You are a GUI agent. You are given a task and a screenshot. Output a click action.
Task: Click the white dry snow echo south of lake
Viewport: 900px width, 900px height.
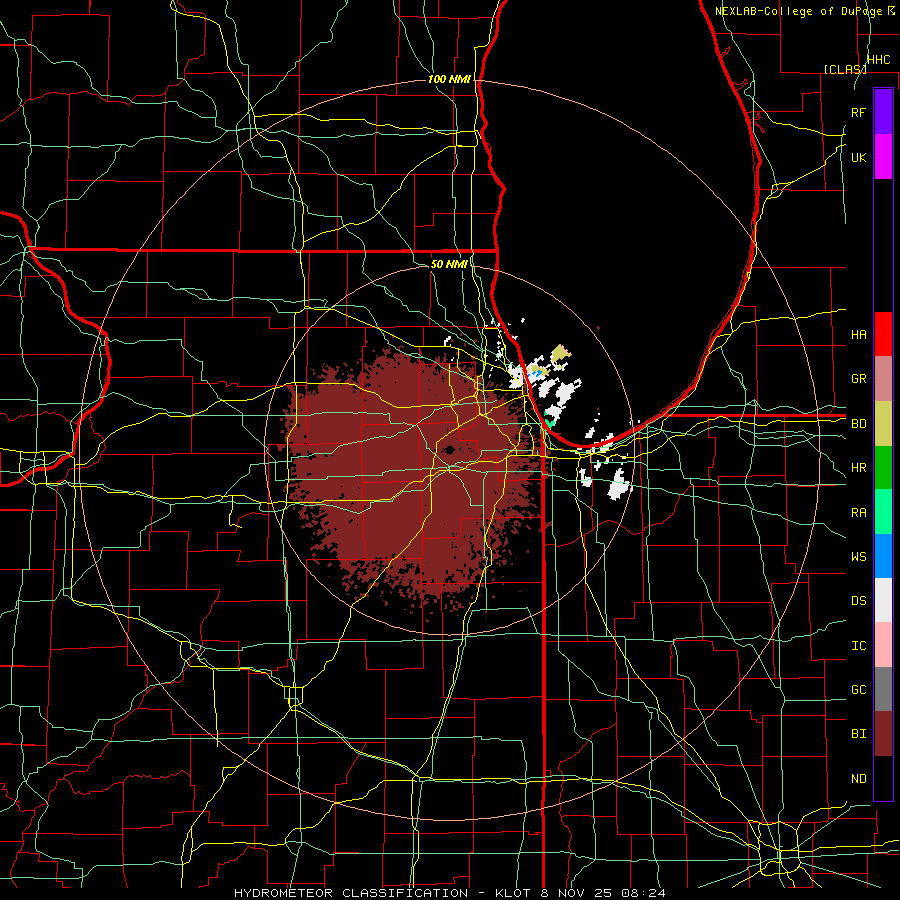tap(619, 484)
